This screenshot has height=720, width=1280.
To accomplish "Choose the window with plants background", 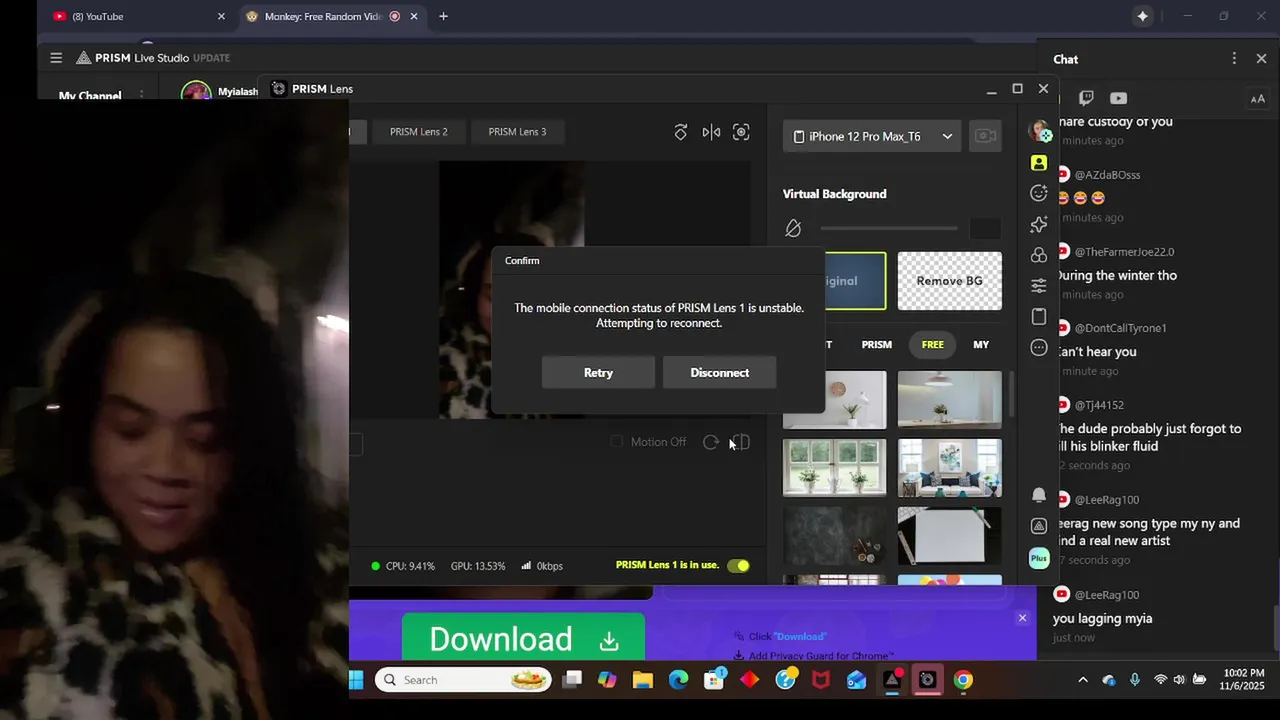I will coord(834,467).
